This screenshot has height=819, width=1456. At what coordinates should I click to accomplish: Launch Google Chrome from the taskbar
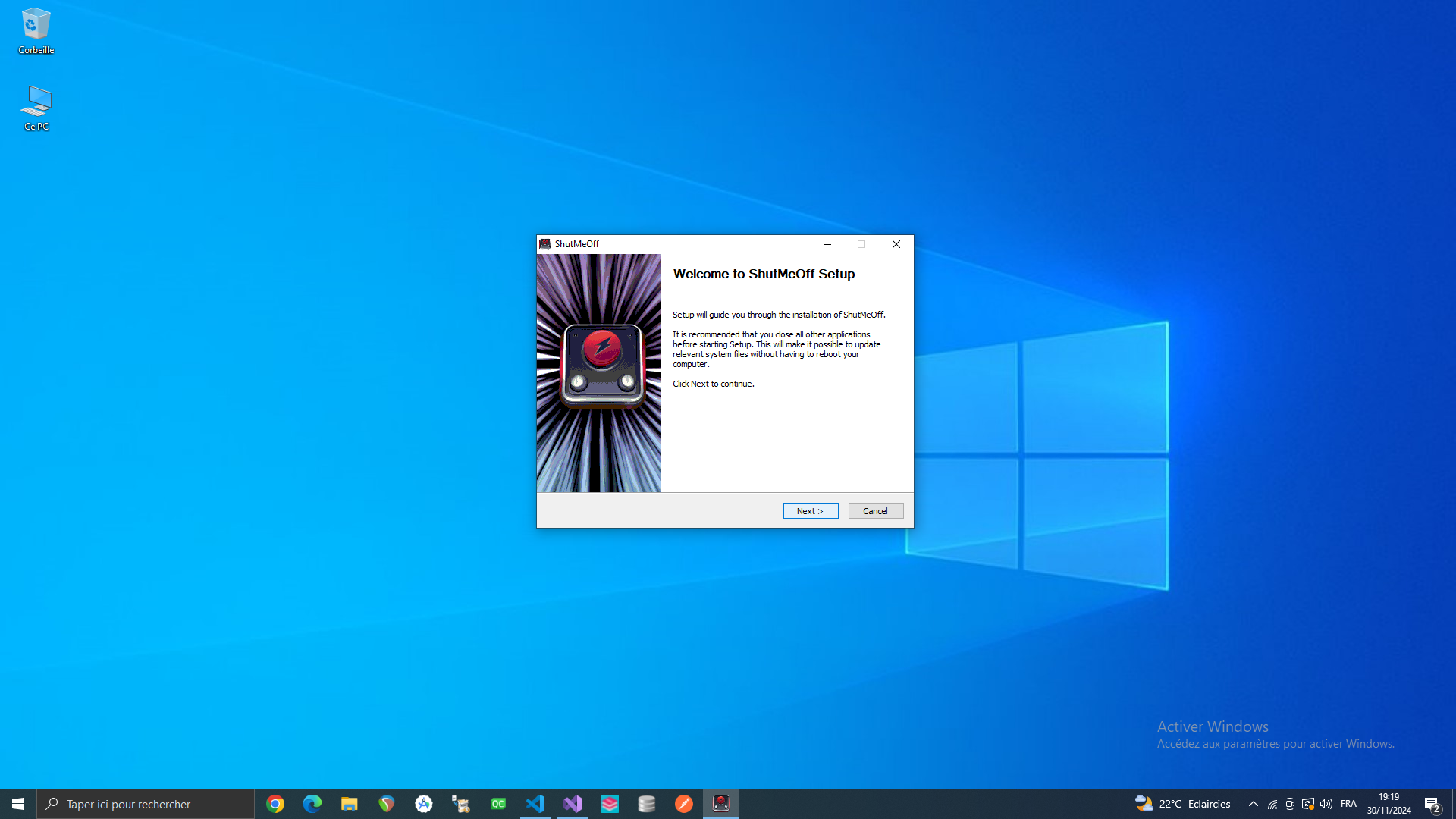click(x=275, y=803)
